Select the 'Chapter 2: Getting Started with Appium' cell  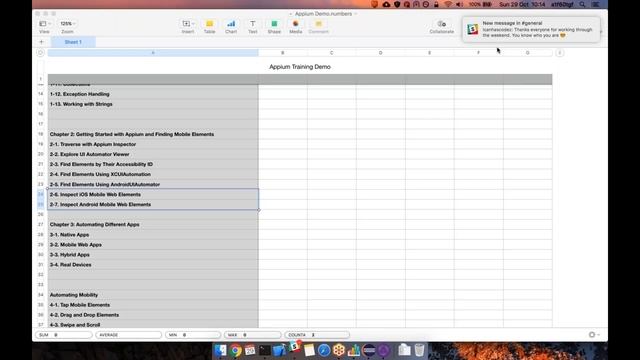point(153,134)
